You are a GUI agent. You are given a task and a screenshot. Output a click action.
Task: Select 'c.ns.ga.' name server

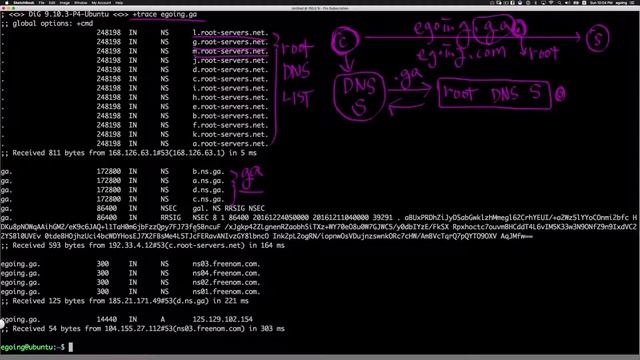tap(208, 199)
